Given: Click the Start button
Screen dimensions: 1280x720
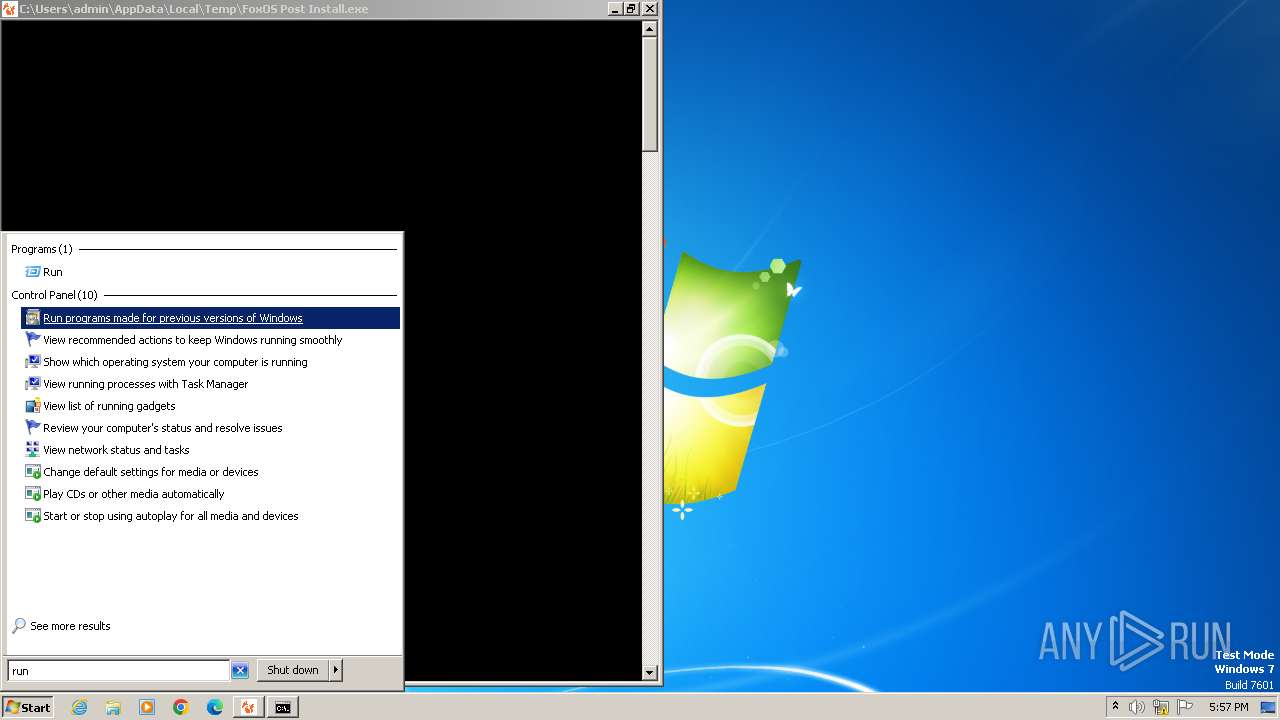Looking at the screenshot, I should pyautogui.click(x=28, y=707).
